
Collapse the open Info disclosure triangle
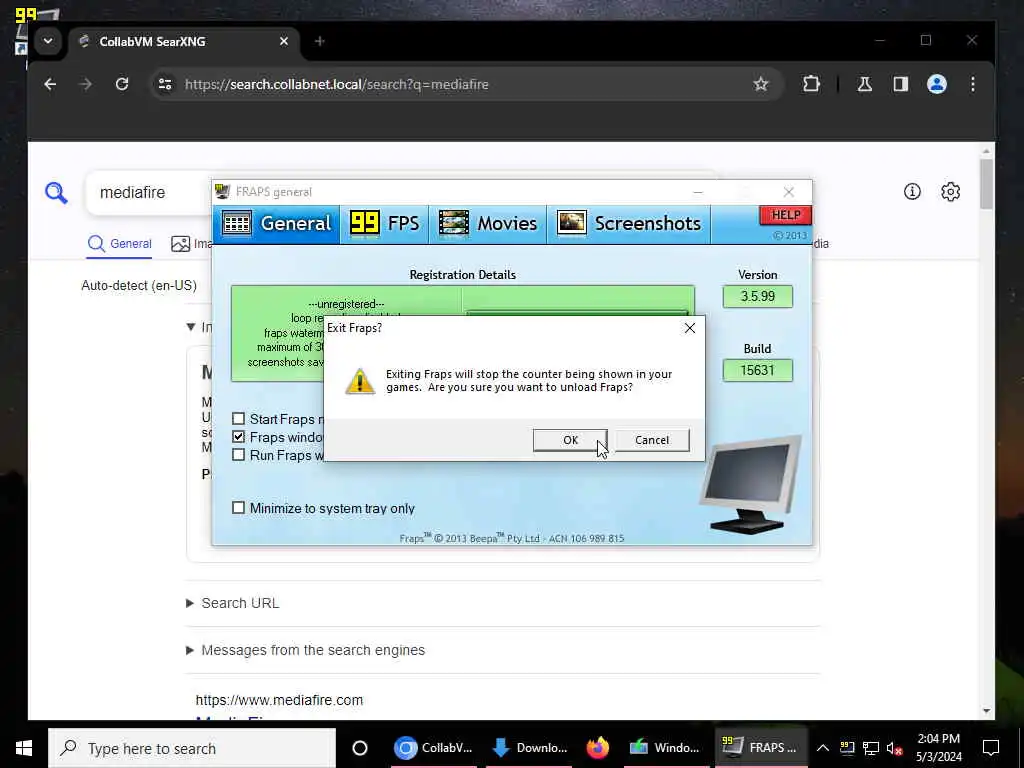click(x=191, y=327)
